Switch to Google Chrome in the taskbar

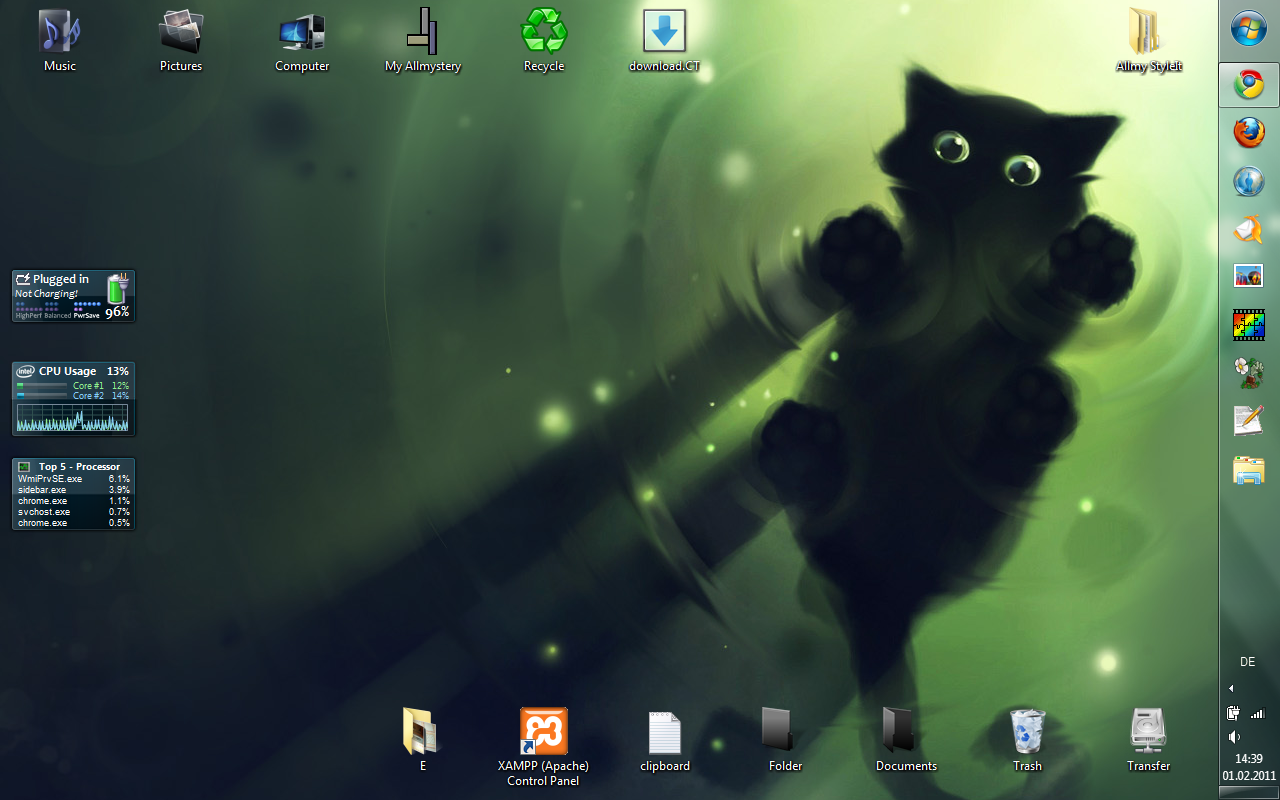point(1248,85)
